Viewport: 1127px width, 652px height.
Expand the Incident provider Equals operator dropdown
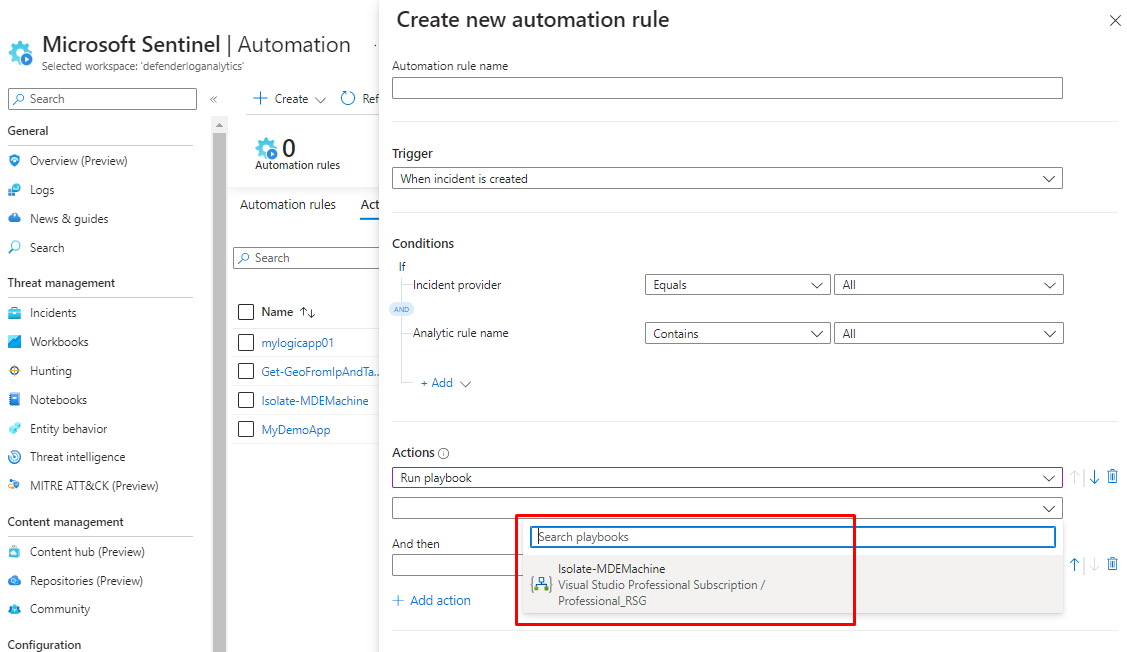click(x=737, y=285)
